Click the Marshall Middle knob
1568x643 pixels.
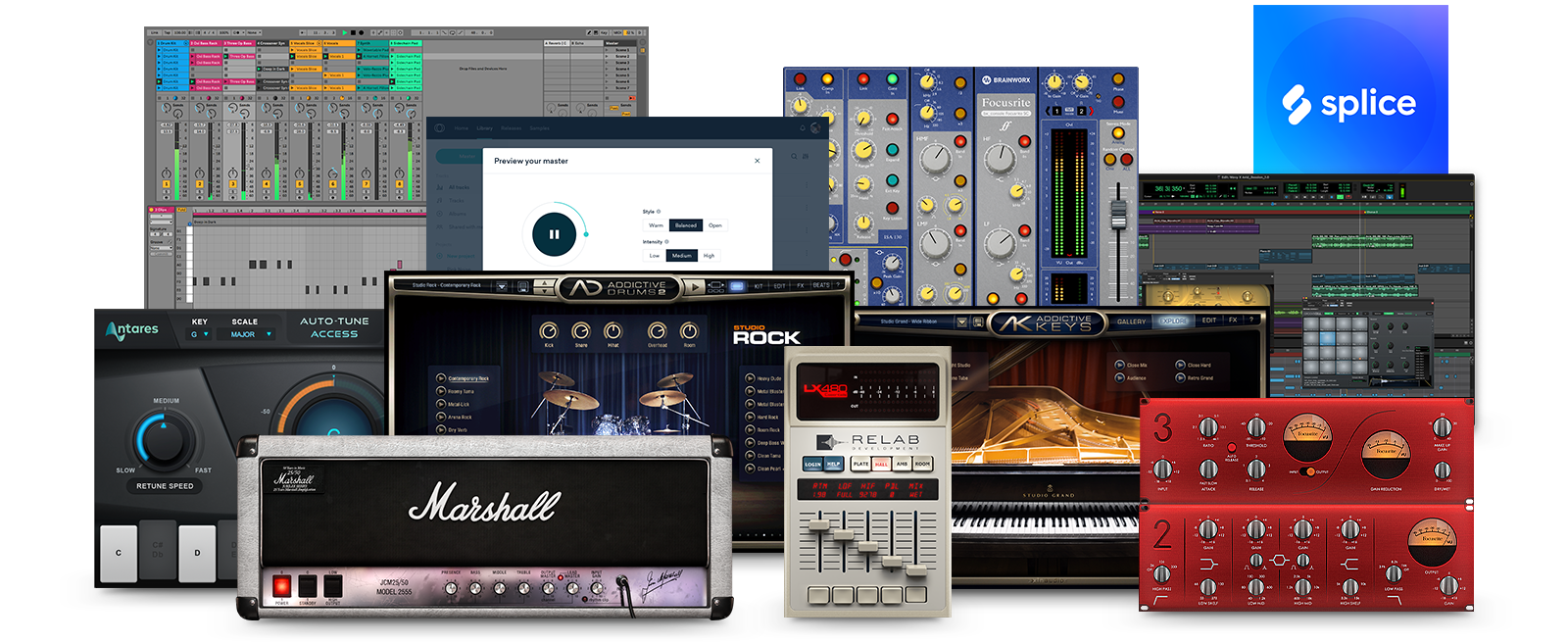point(500,588)
